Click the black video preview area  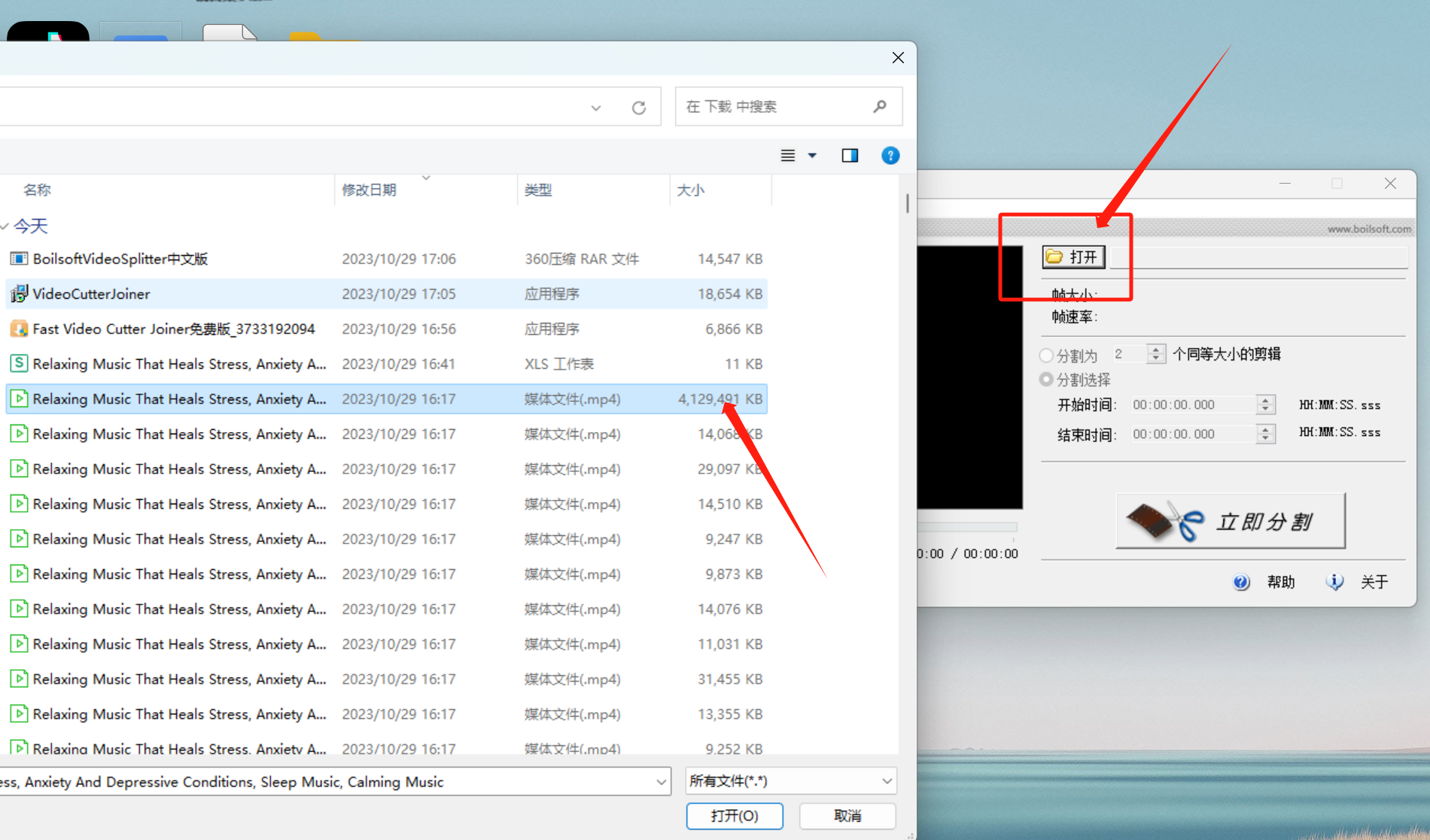click(969, 377)
